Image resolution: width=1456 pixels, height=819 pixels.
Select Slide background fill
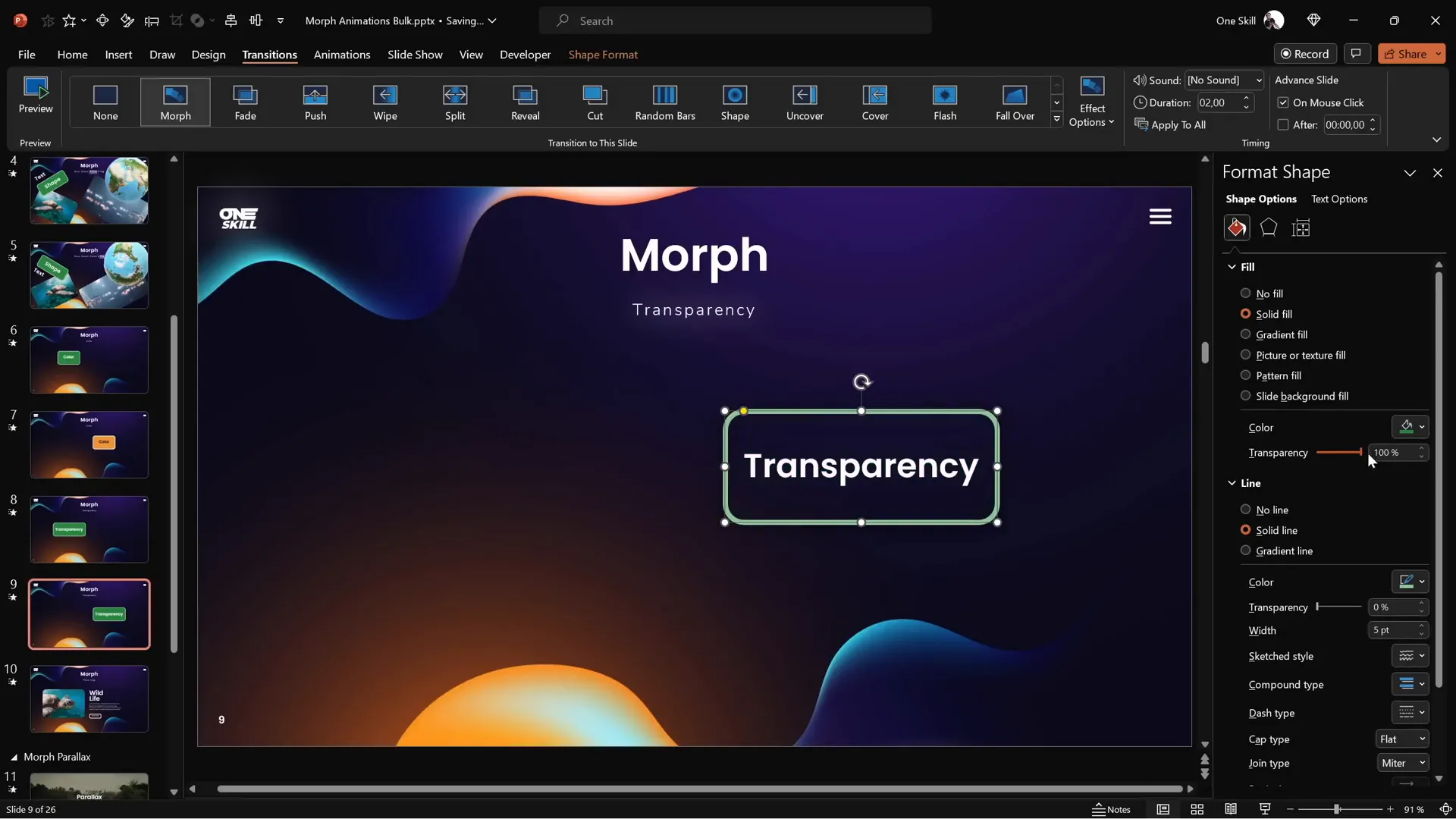click(1294, 396)
